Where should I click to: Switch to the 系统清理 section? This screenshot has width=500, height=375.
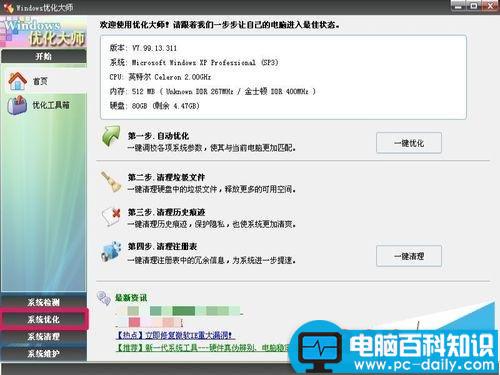pyautogui.click(x=44, y=336)
